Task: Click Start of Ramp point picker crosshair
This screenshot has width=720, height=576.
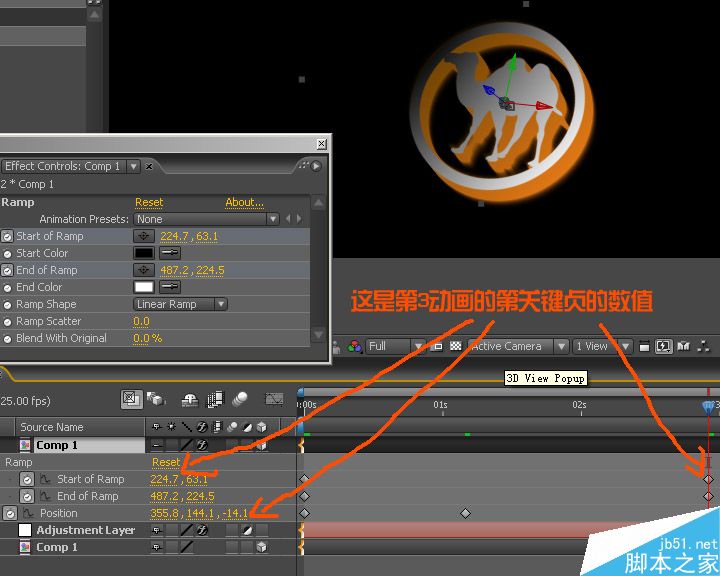Action: point(144,236)
